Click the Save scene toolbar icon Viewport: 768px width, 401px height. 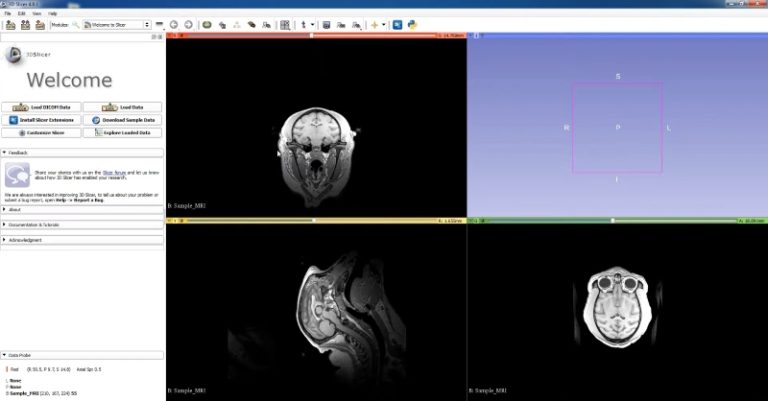click(x=39, y=24)
